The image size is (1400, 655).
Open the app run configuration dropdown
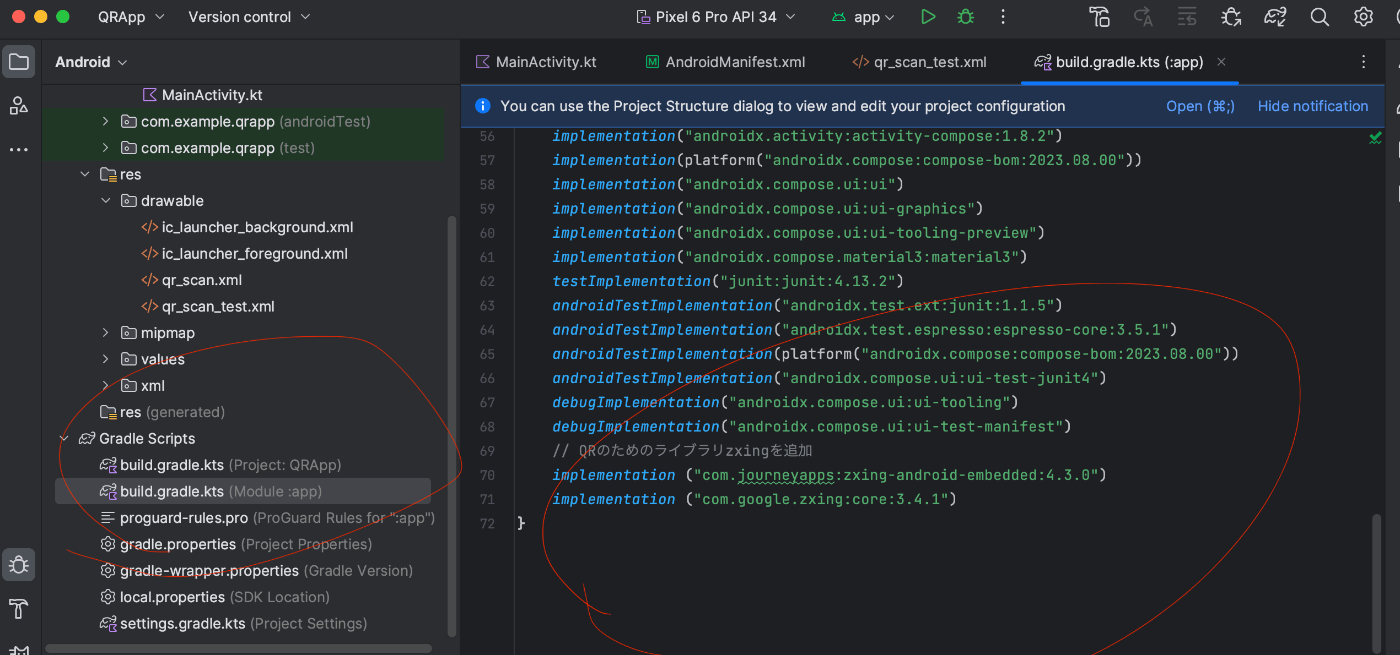[x=863, y=17]
